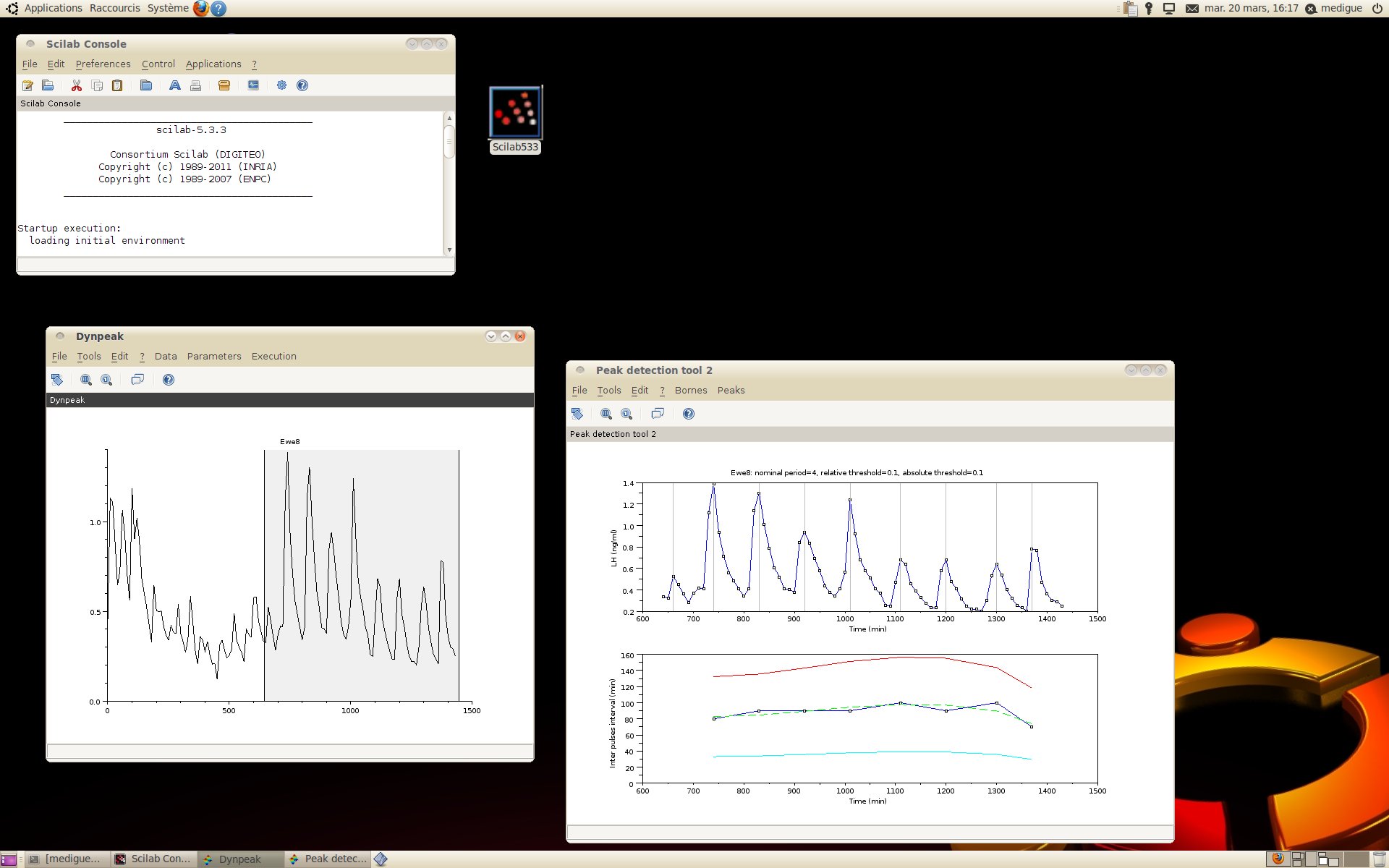Screen dimensions: 1389x868
Task: Click the GED datatip icon in Dynpeak toolbar
Action: click(x=137, y=380)
